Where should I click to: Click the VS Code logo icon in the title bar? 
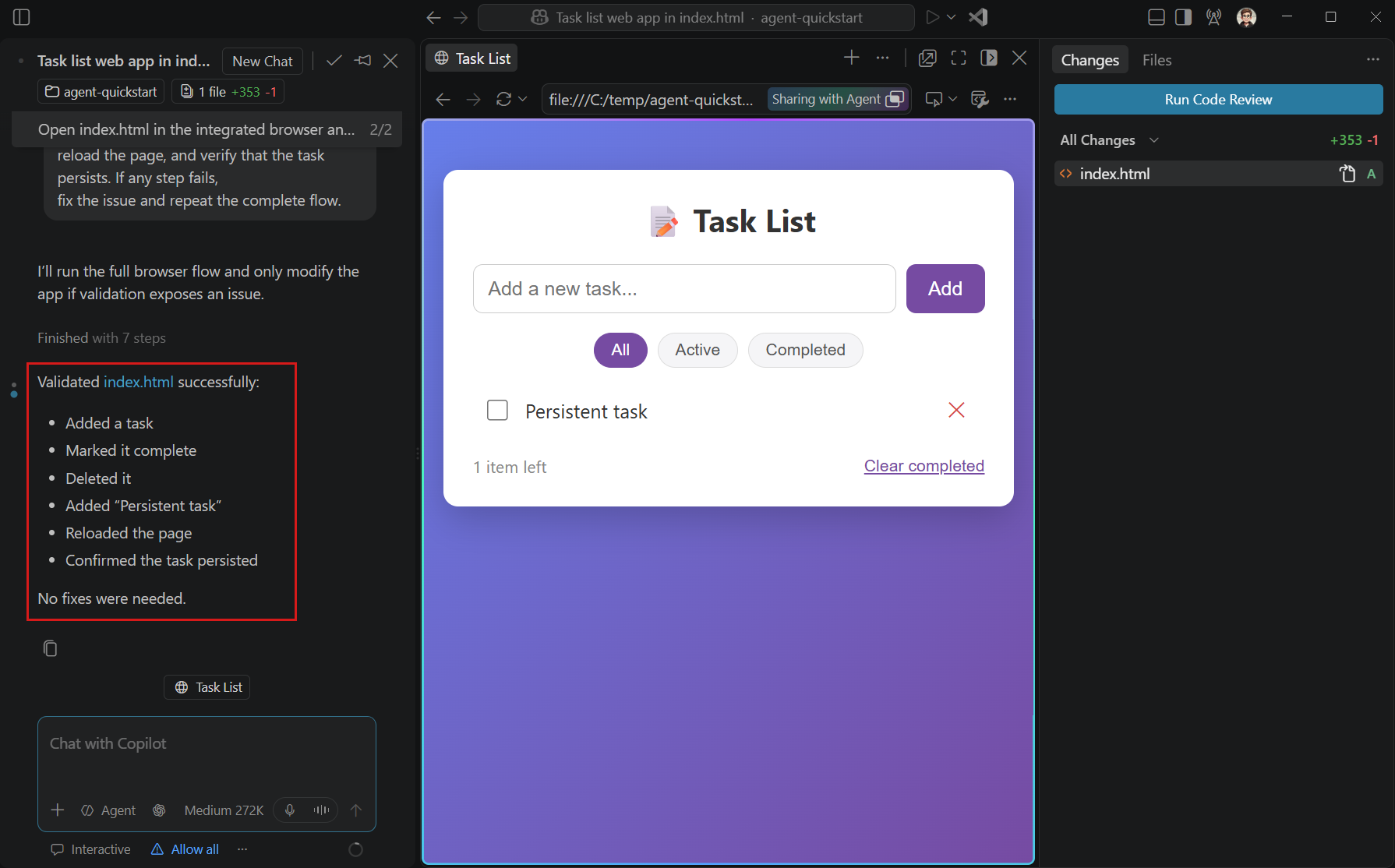(x=979, y=17)
